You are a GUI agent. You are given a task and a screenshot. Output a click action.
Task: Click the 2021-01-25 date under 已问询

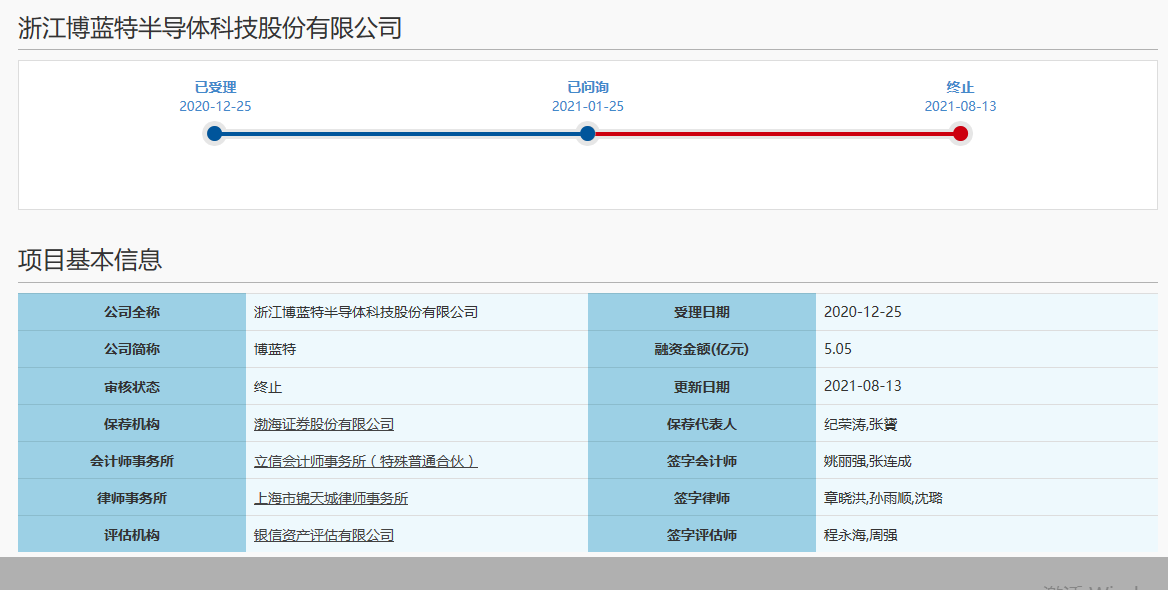point(588,107)
